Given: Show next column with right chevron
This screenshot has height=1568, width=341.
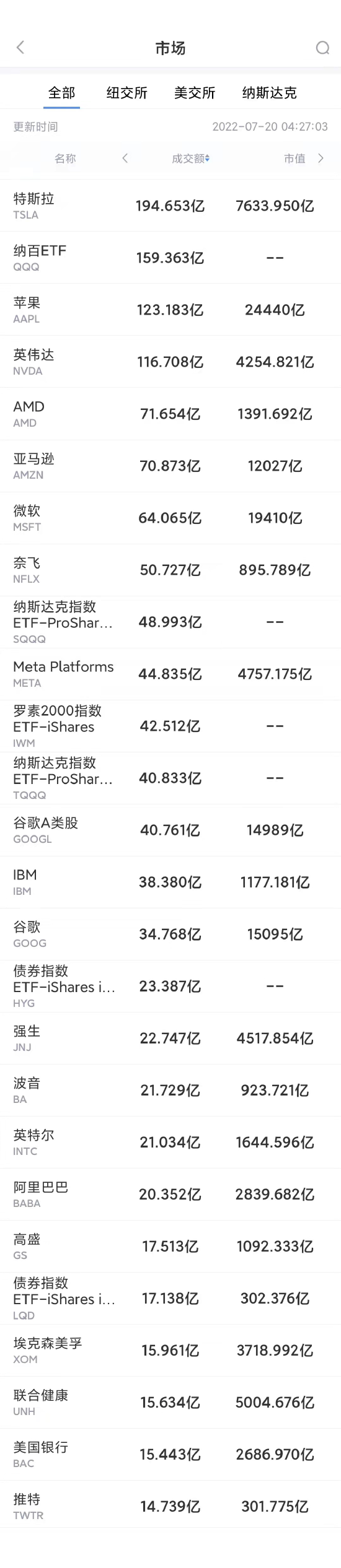Looking at the screenshot, I should 321,159.
